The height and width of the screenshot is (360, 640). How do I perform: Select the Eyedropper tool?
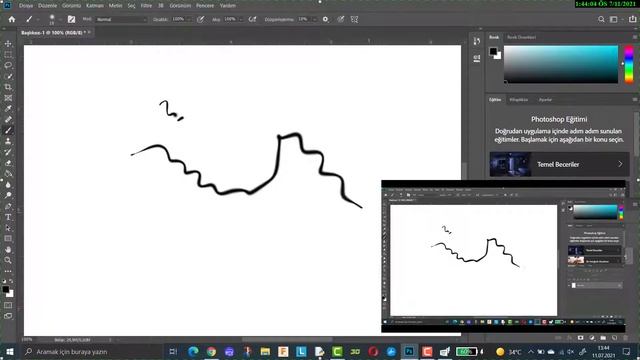(8, 109)
